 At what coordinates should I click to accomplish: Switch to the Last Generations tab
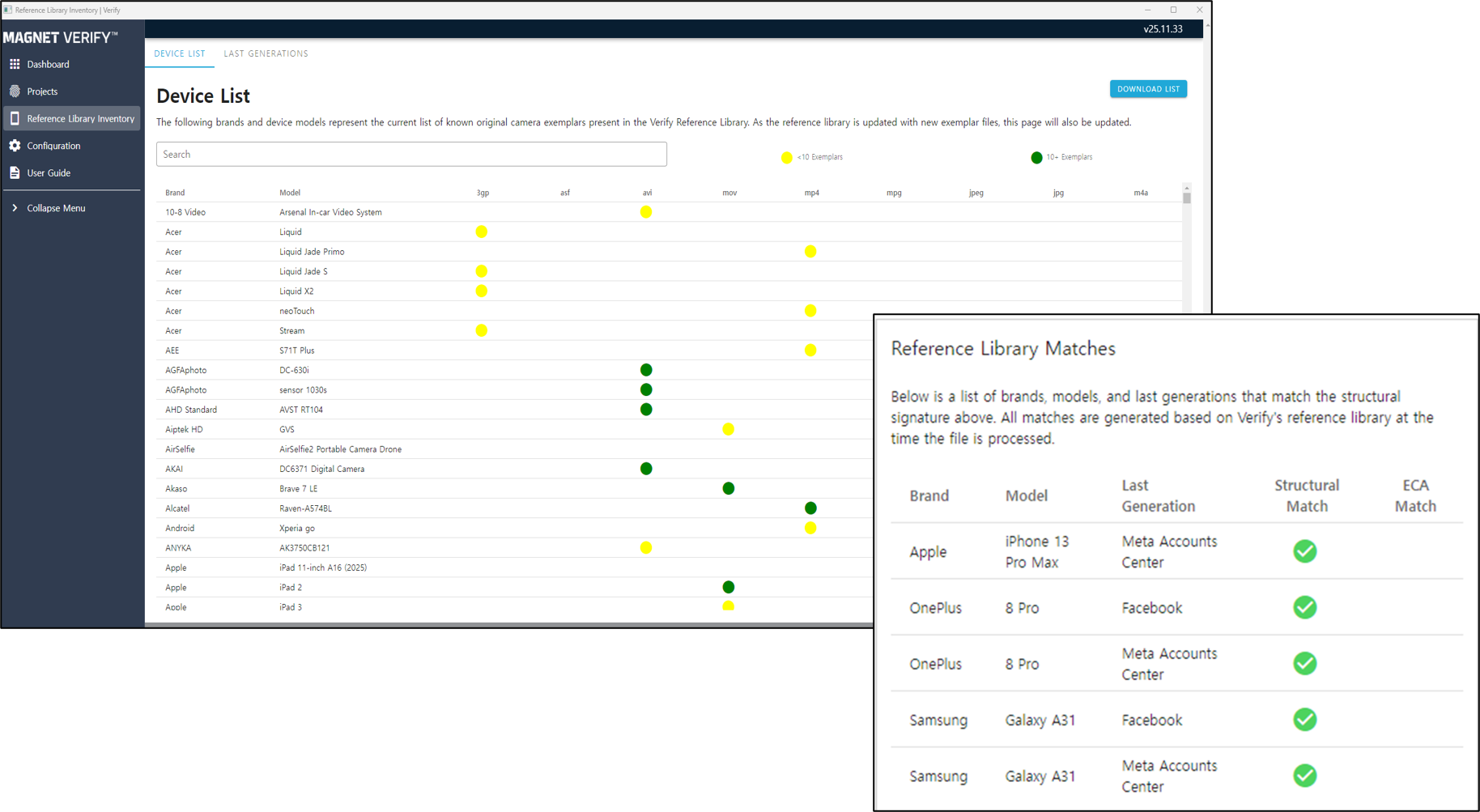tap(266, 53)
